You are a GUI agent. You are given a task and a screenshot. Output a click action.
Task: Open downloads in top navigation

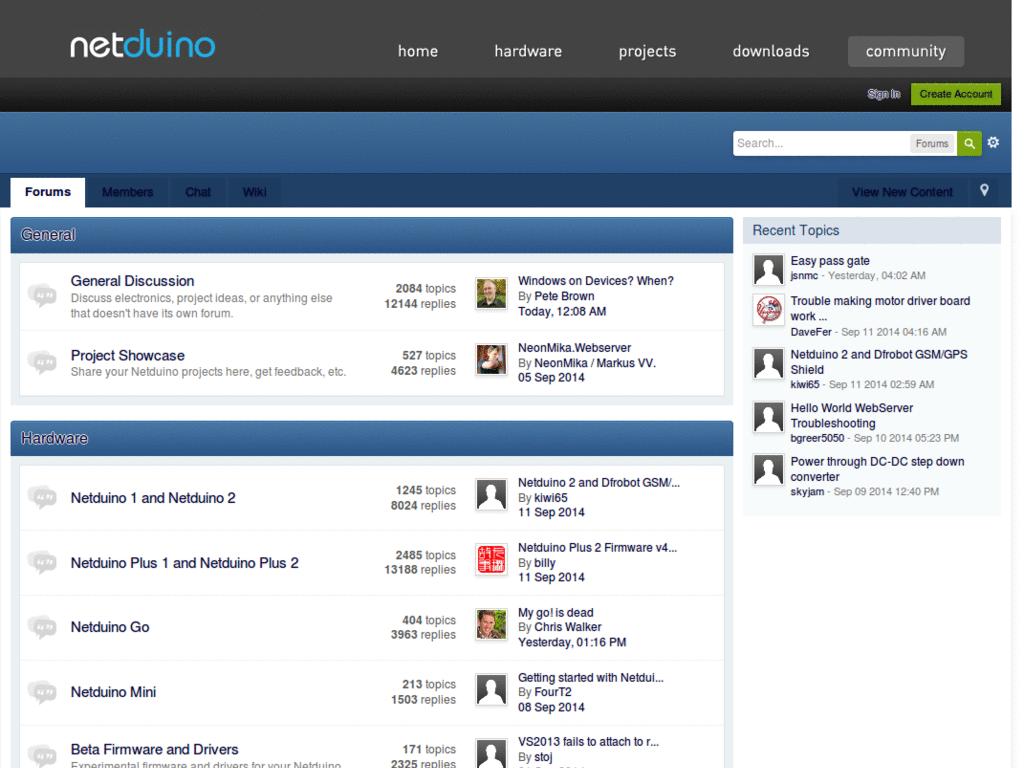point(771,51)
